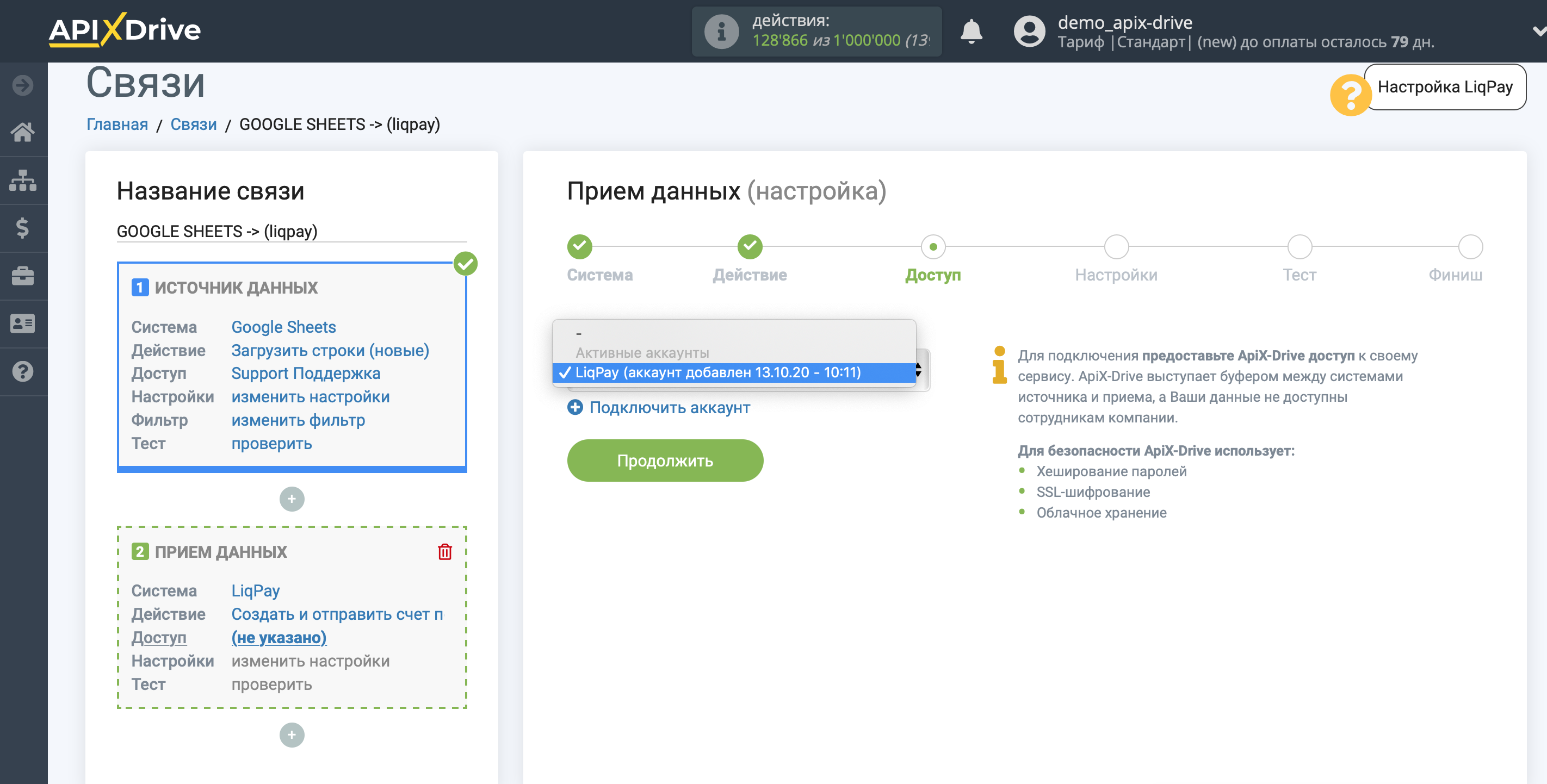Add step between source and receiver
The width and height of the screenshot is (1547, 784).
(292, 499)
